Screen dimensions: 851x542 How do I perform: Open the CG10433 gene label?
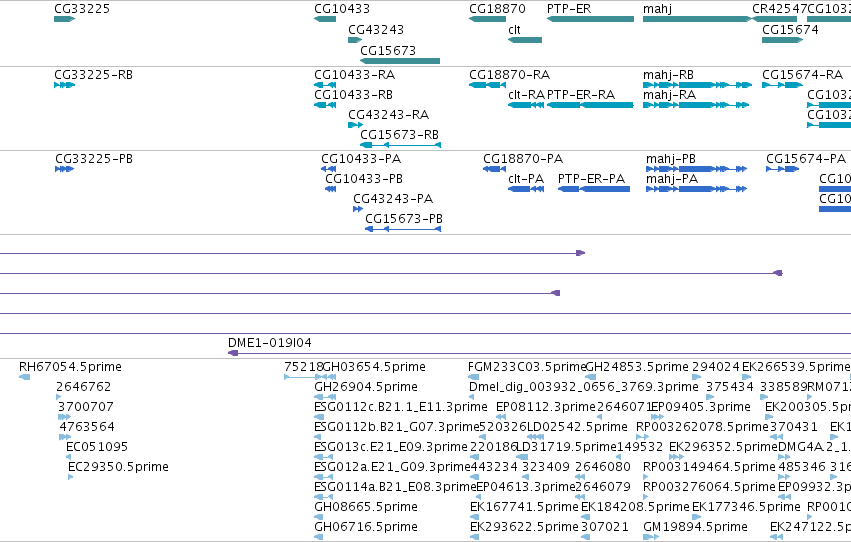click(x=342, y=9)
